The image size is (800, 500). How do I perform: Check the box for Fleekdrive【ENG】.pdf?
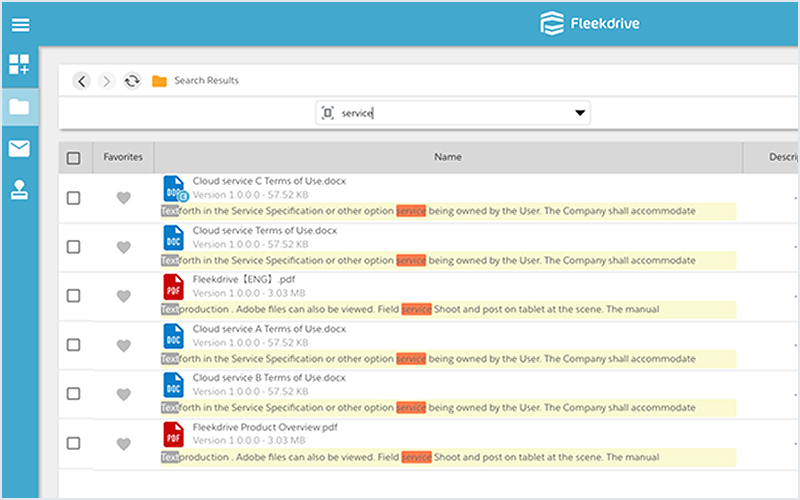point(73,295)
